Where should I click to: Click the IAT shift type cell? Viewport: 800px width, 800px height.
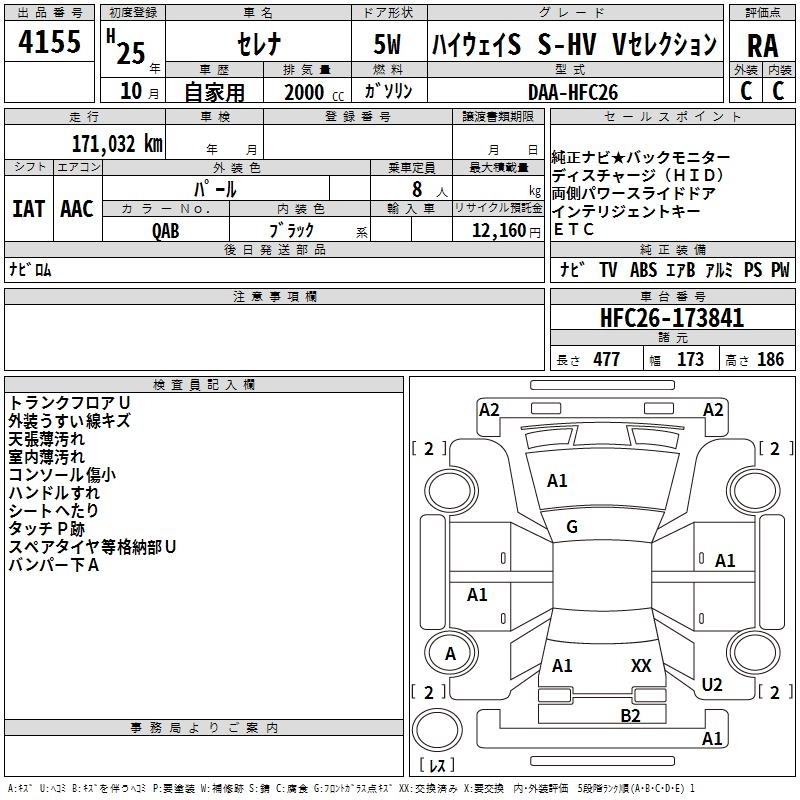pyautogui.click(x=28, y=209)
